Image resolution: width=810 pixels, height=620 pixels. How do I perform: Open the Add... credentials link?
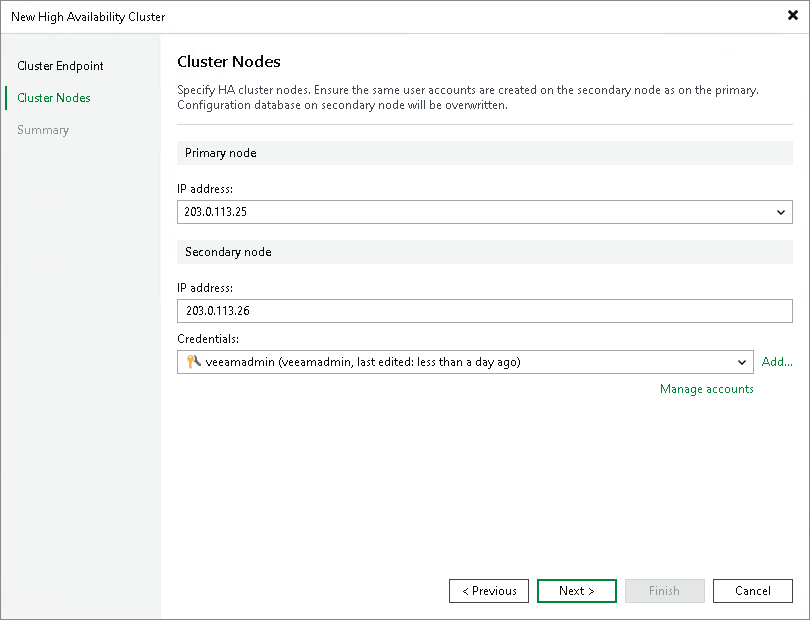click(777, 361)
